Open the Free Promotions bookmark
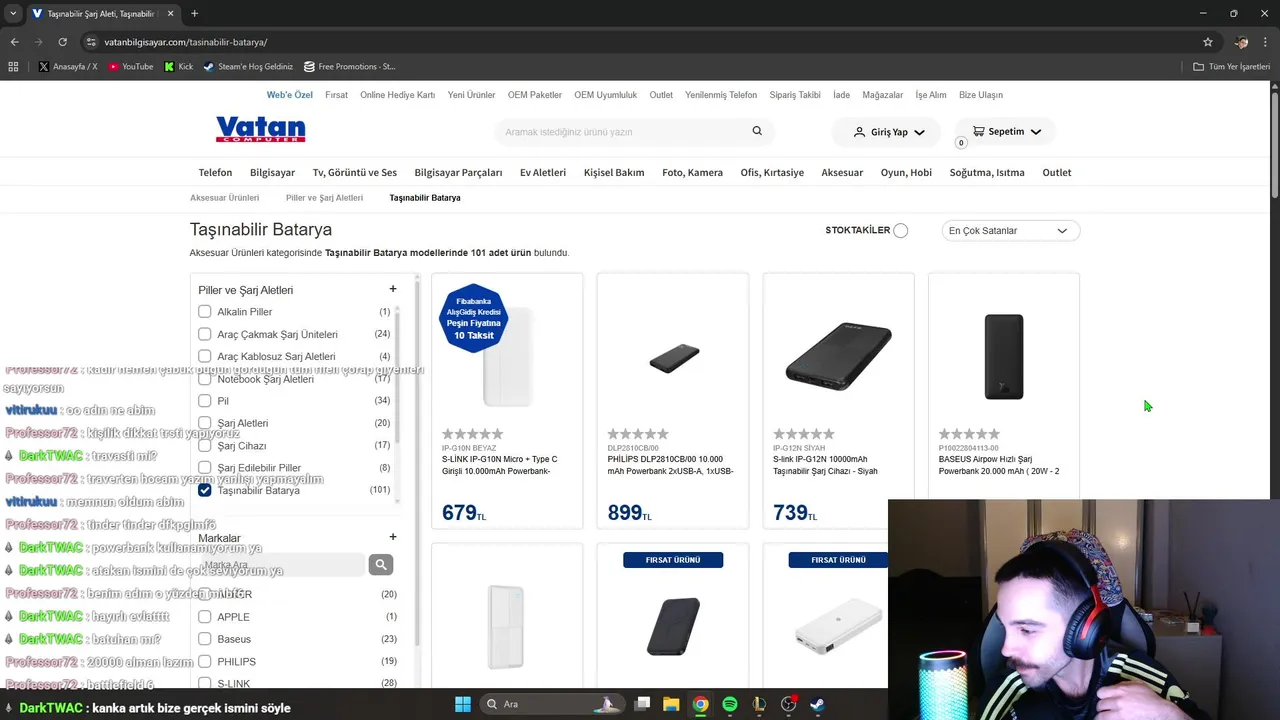Viewport: 1280px width, 720px height. pos(349,67)
